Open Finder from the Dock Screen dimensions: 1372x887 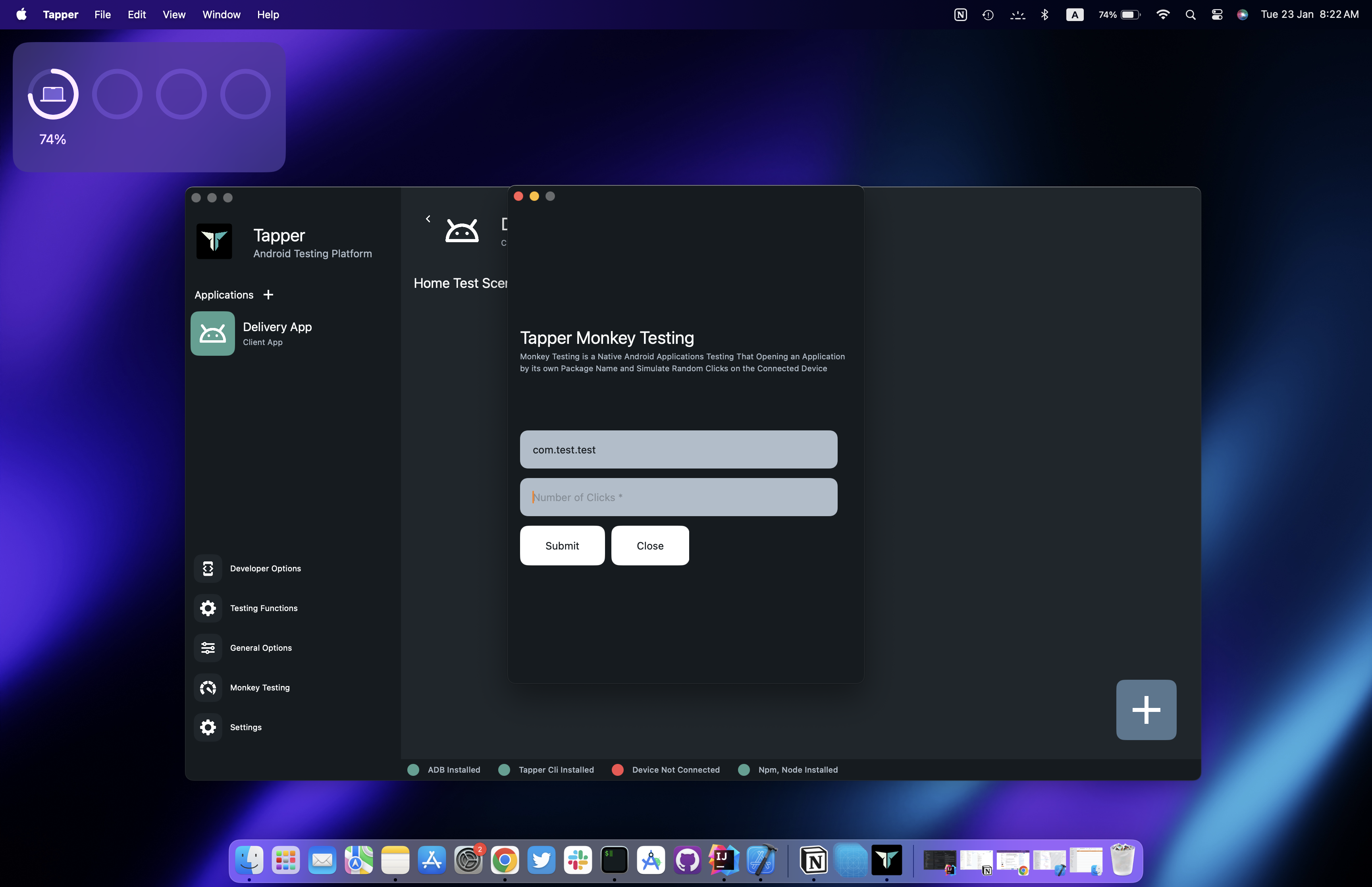pos(249,860)
